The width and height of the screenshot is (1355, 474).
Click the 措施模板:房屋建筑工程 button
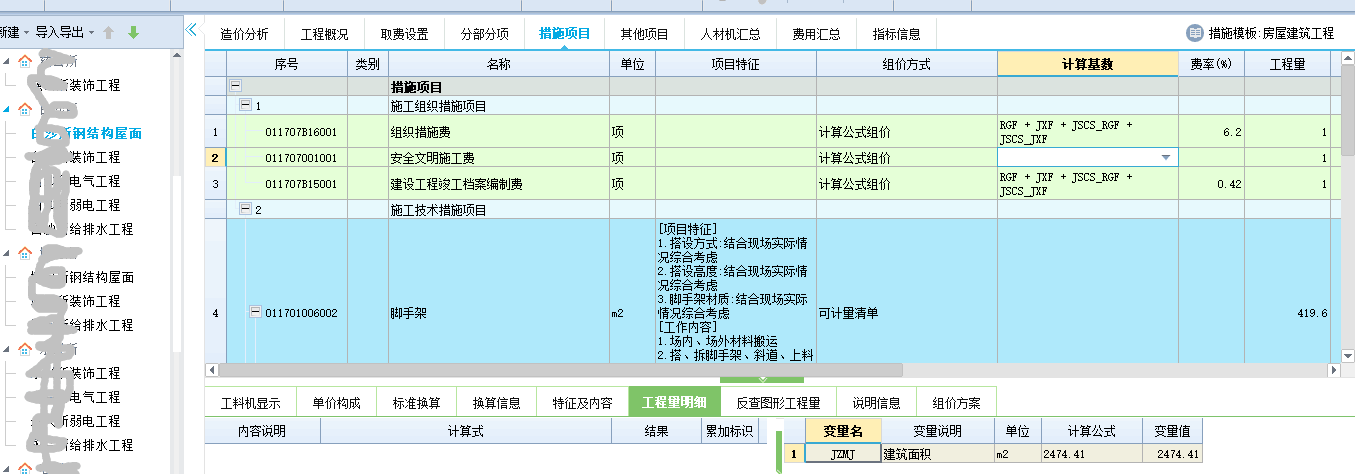1260,33
